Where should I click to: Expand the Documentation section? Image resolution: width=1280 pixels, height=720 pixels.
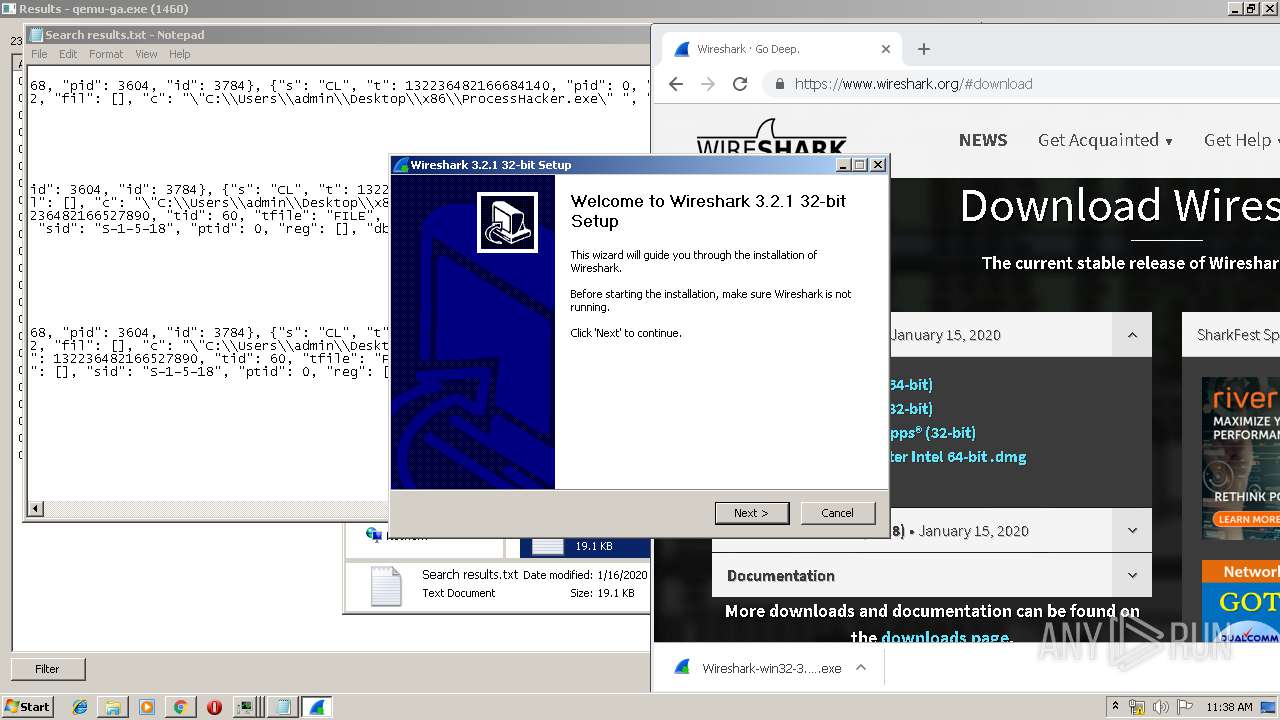click(x=1132, y=576)
